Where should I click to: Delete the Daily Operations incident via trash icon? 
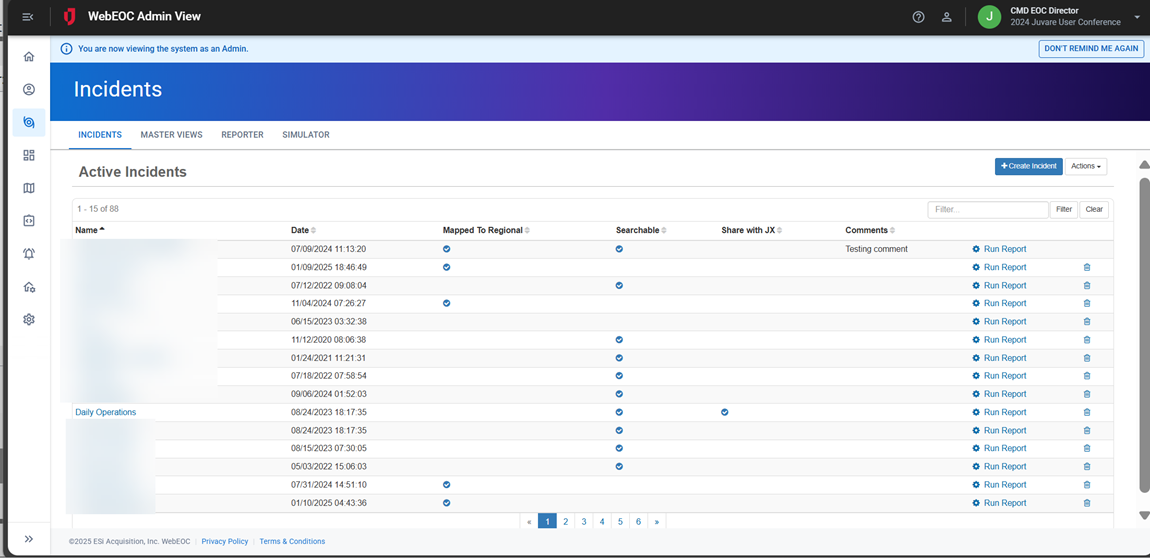pyautogui.click(x=1087, y=412)
